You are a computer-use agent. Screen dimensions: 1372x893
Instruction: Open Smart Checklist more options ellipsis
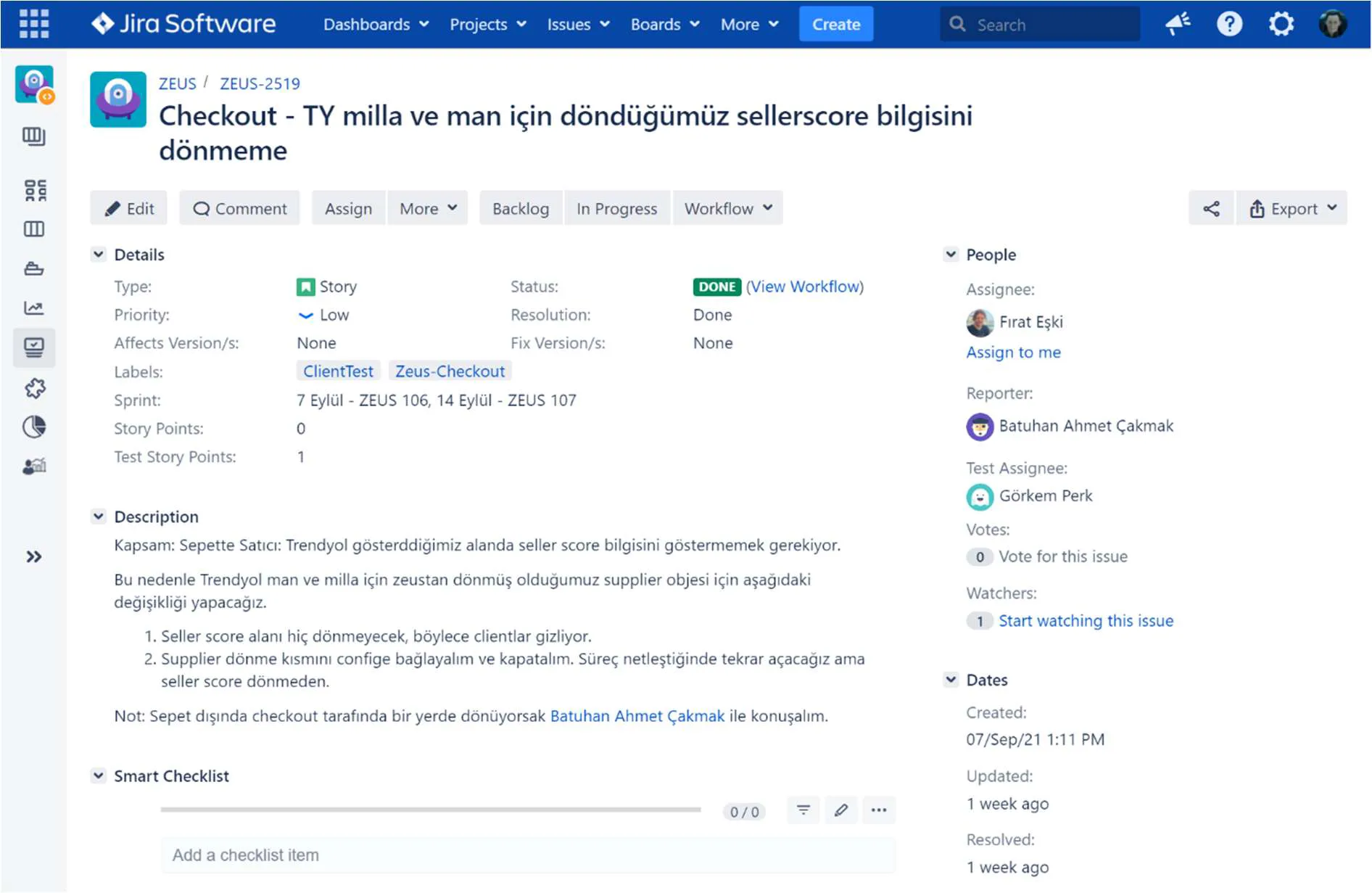coord(879,810)
